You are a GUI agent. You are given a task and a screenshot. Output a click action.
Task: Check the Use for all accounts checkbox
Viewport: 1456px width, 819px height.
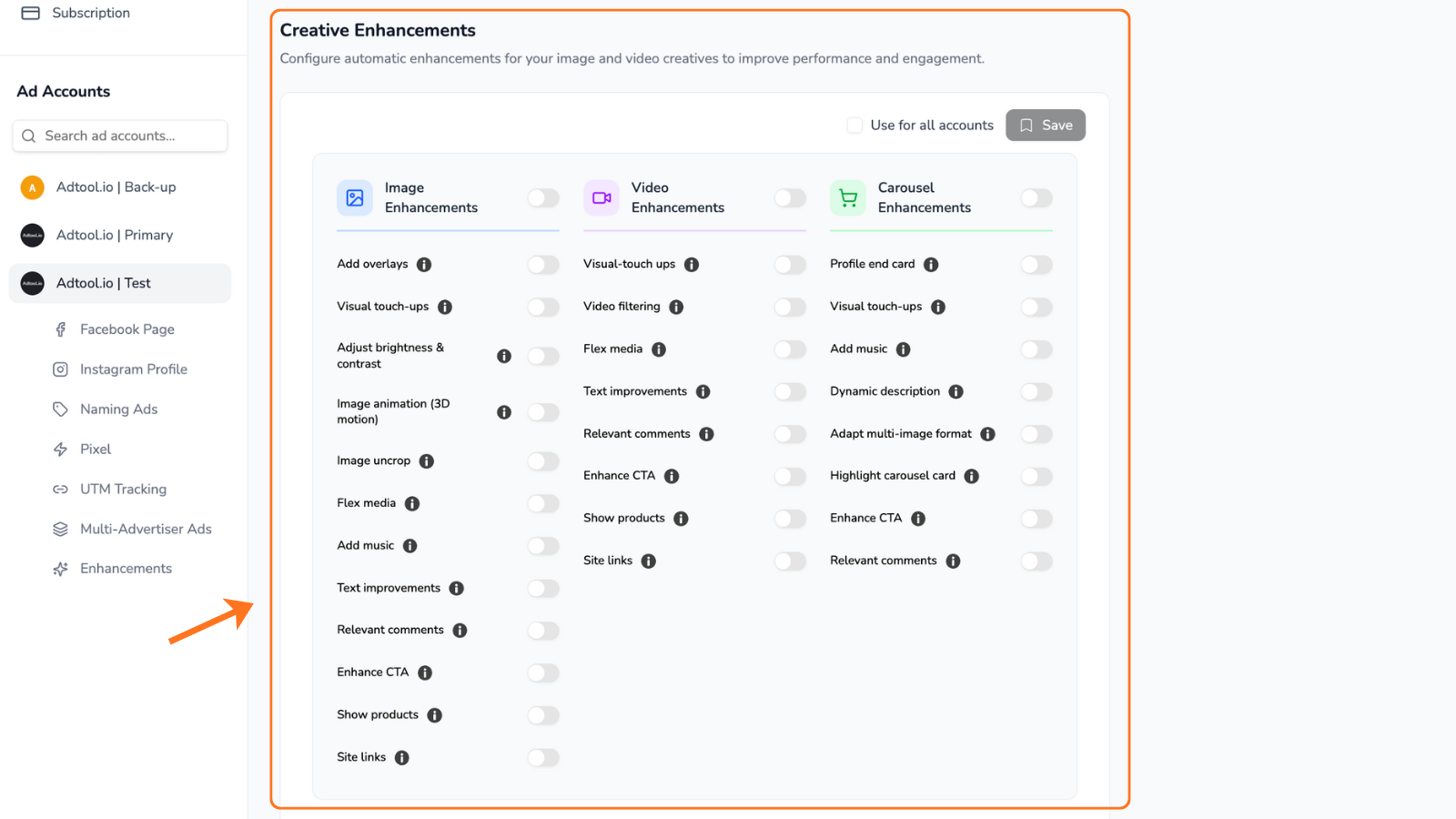coord(854,125)
